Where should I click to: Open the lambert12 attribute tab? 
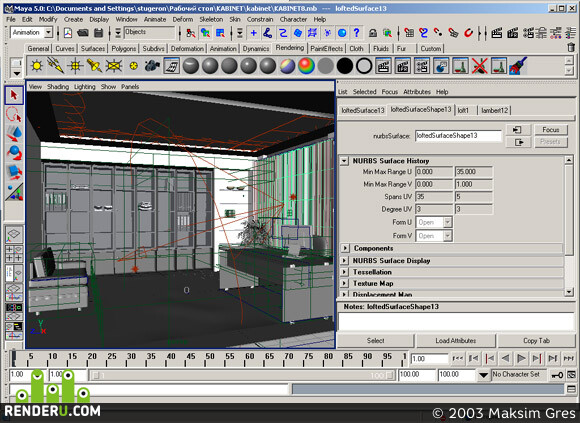(494, 110)
